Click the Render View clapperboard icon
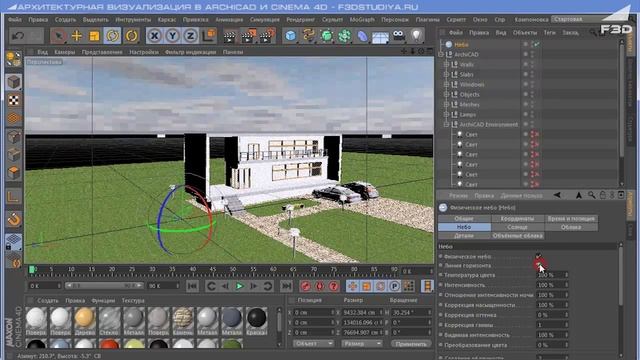640x360 pixels. (230, 36)
